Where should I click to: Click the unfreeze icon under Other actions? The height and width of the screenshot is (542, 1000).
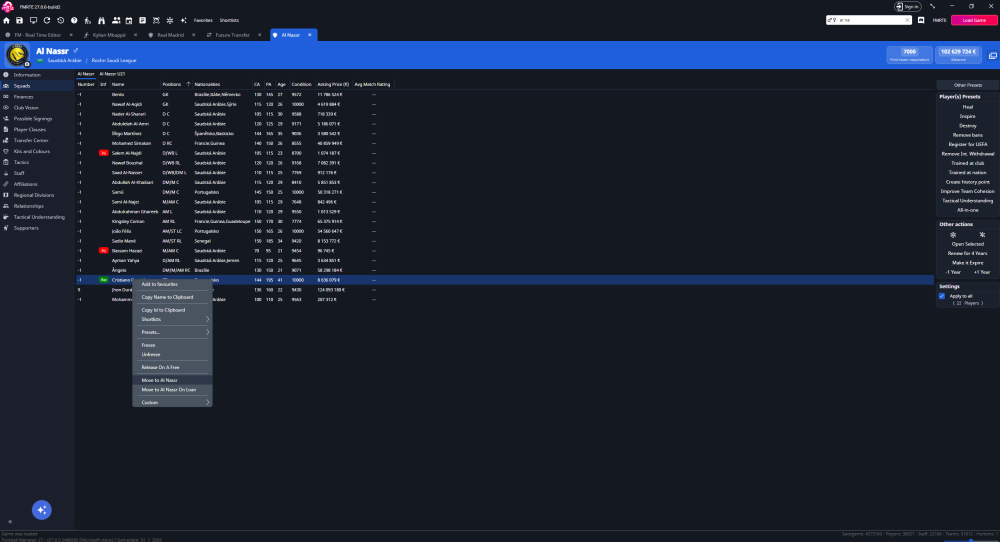[982, 235]
